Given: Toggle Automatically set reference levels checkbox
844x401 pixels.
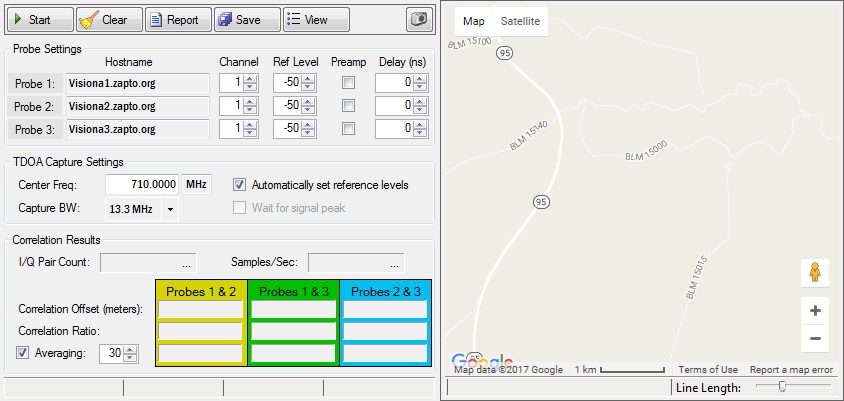Looking at the screenshot, I should click(x=240, y=185).
